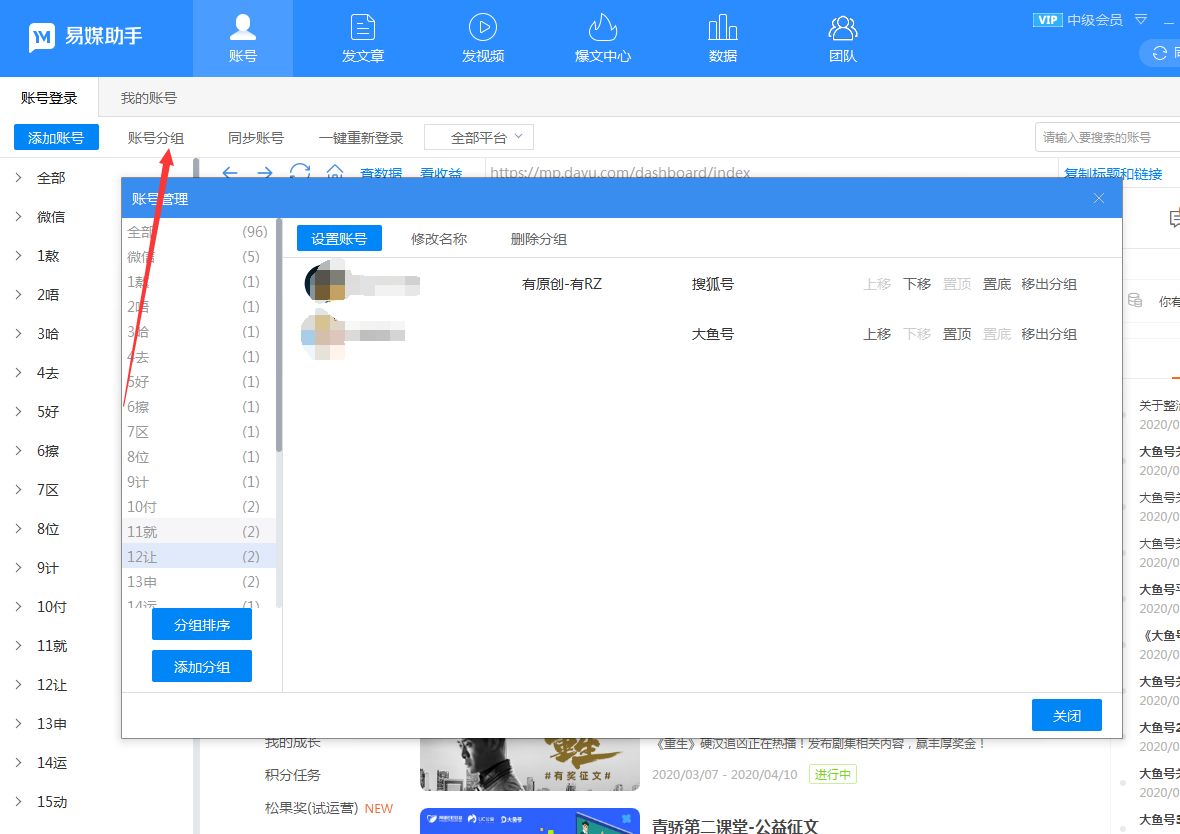Click the 《重生》 activity thumbnail image
Image resolution: width=1180 pixels, height=834 pixels.
(x=530, y=764)
